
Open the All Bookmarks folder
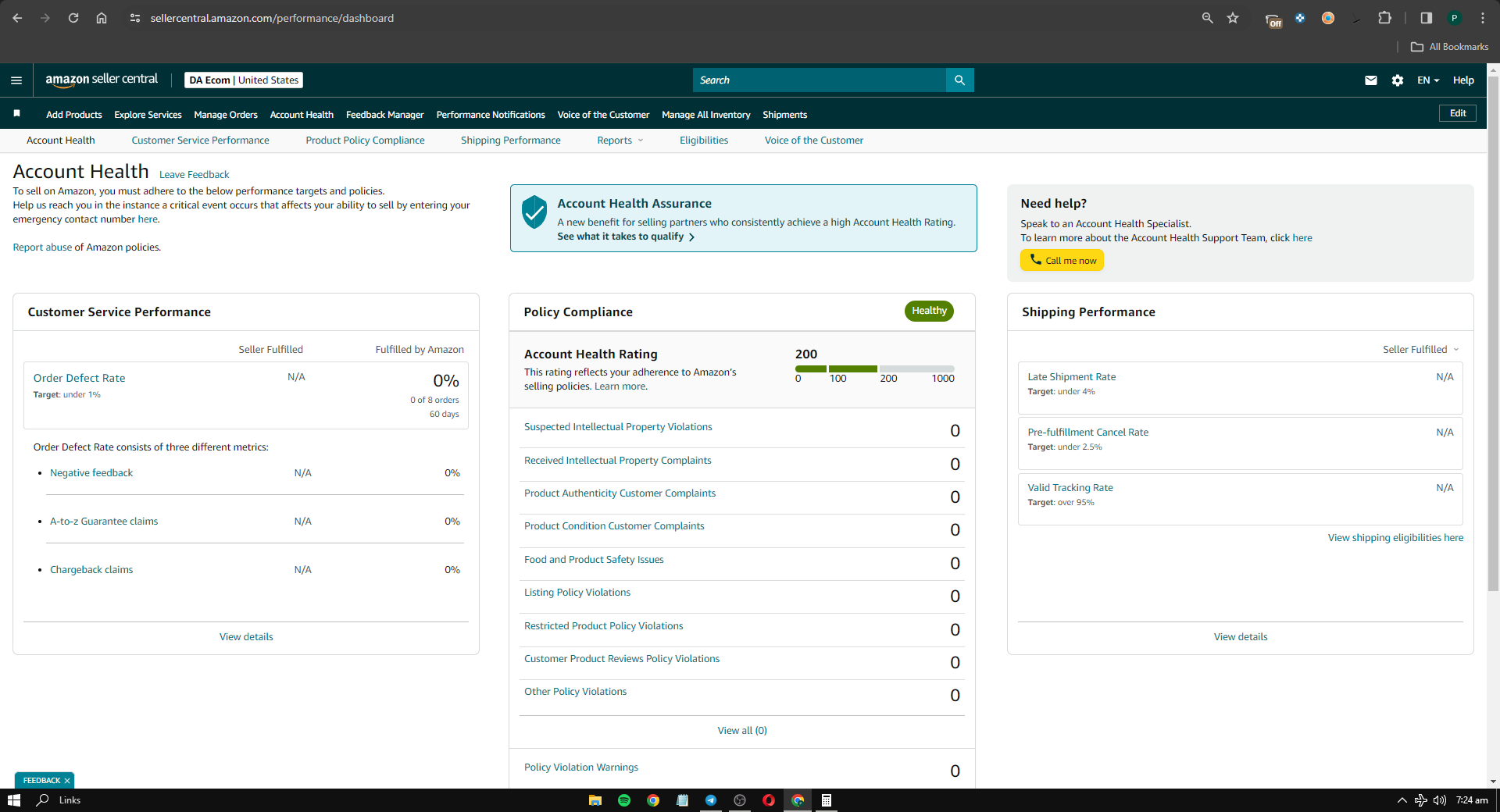[1449, 47]
